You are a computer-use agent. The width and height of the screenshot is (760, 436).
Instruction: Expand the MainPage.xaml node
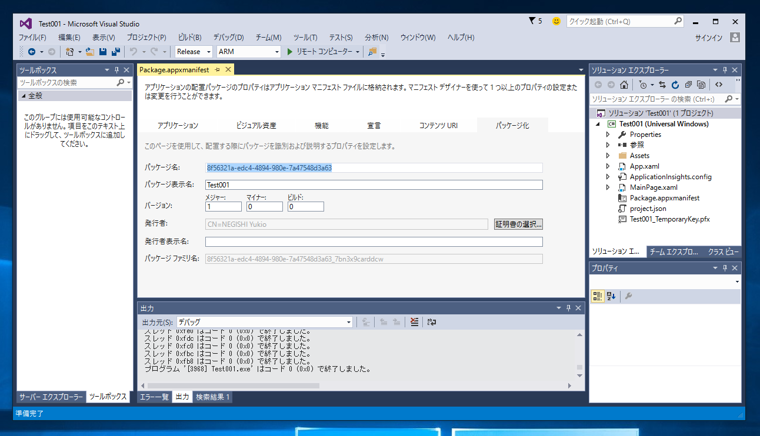pos(608,187)
